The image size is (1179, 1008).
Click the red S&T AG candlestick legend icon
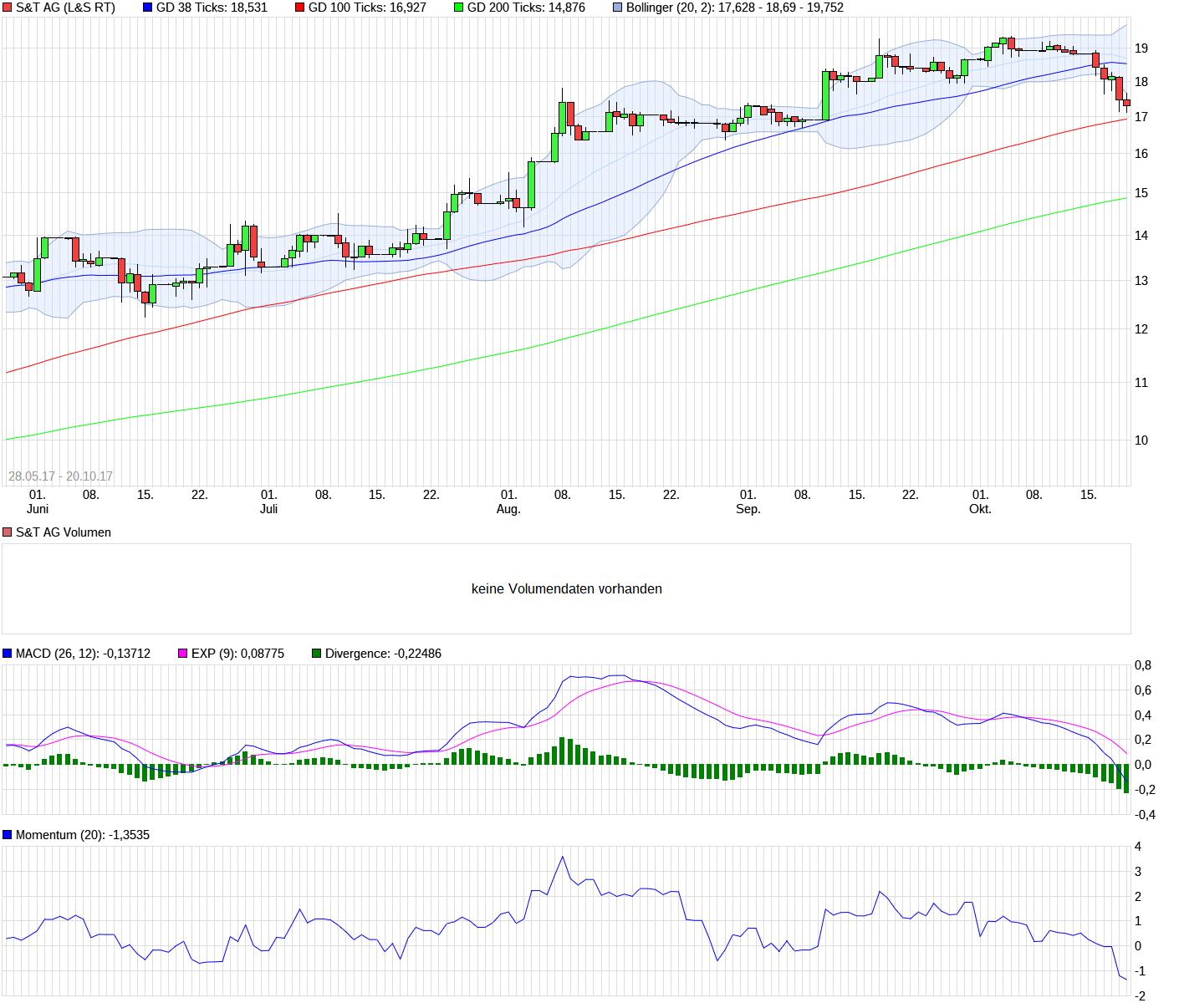point(8,8)
